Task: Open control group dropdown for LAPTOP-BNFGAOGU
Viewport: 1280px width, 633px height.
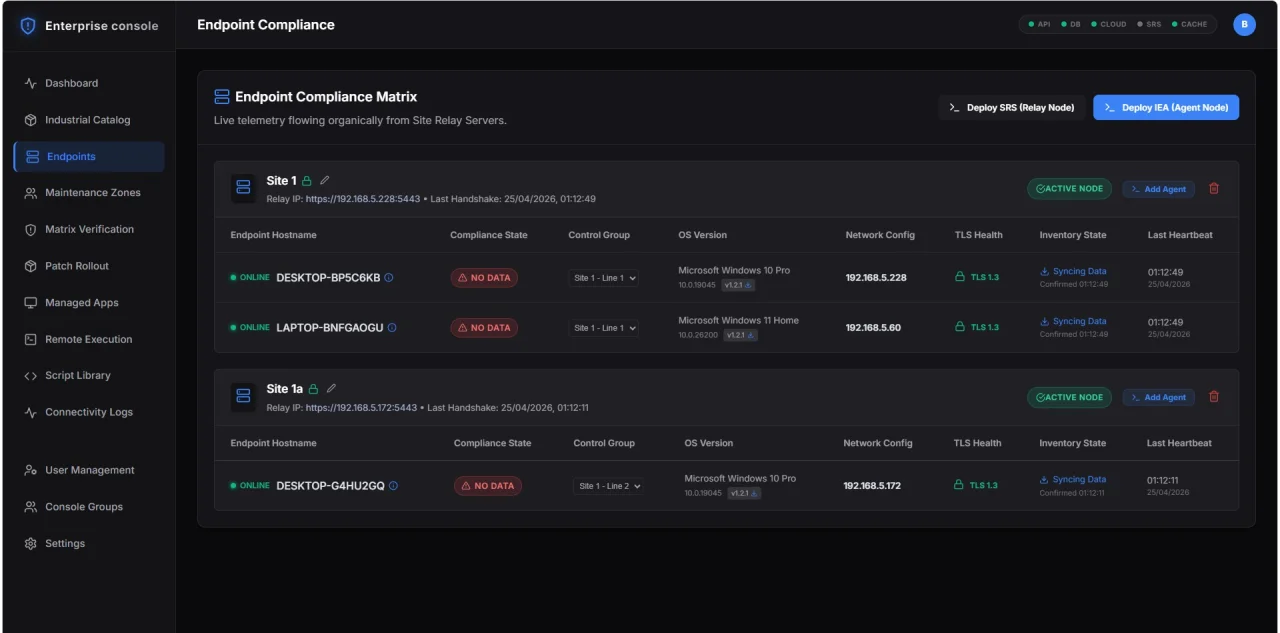Action: pyautogui.click(x=604, y=328)
